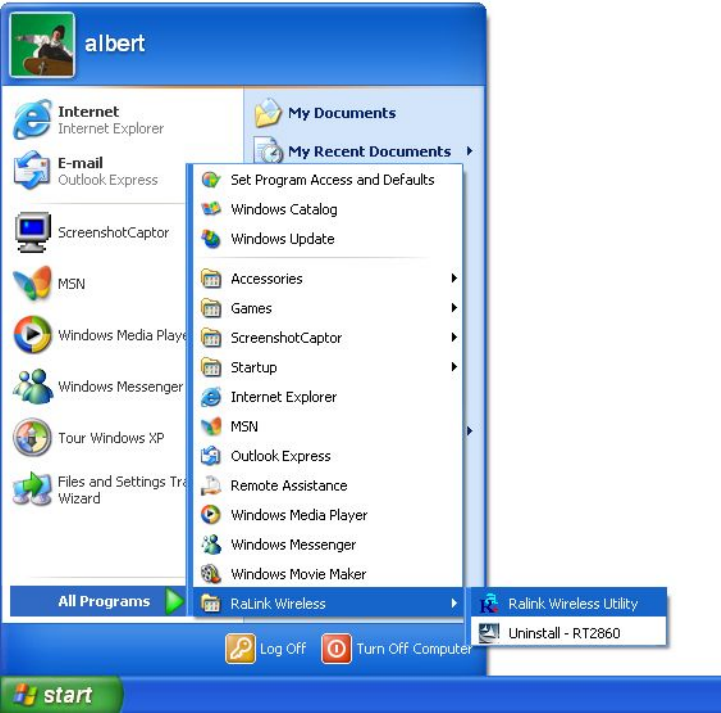Click ScreenshotCaptor folder icon in All Programs
Image resolution: width=721 pixels, height=713 pixels.
pyautogui.click(x=211, y=337)
